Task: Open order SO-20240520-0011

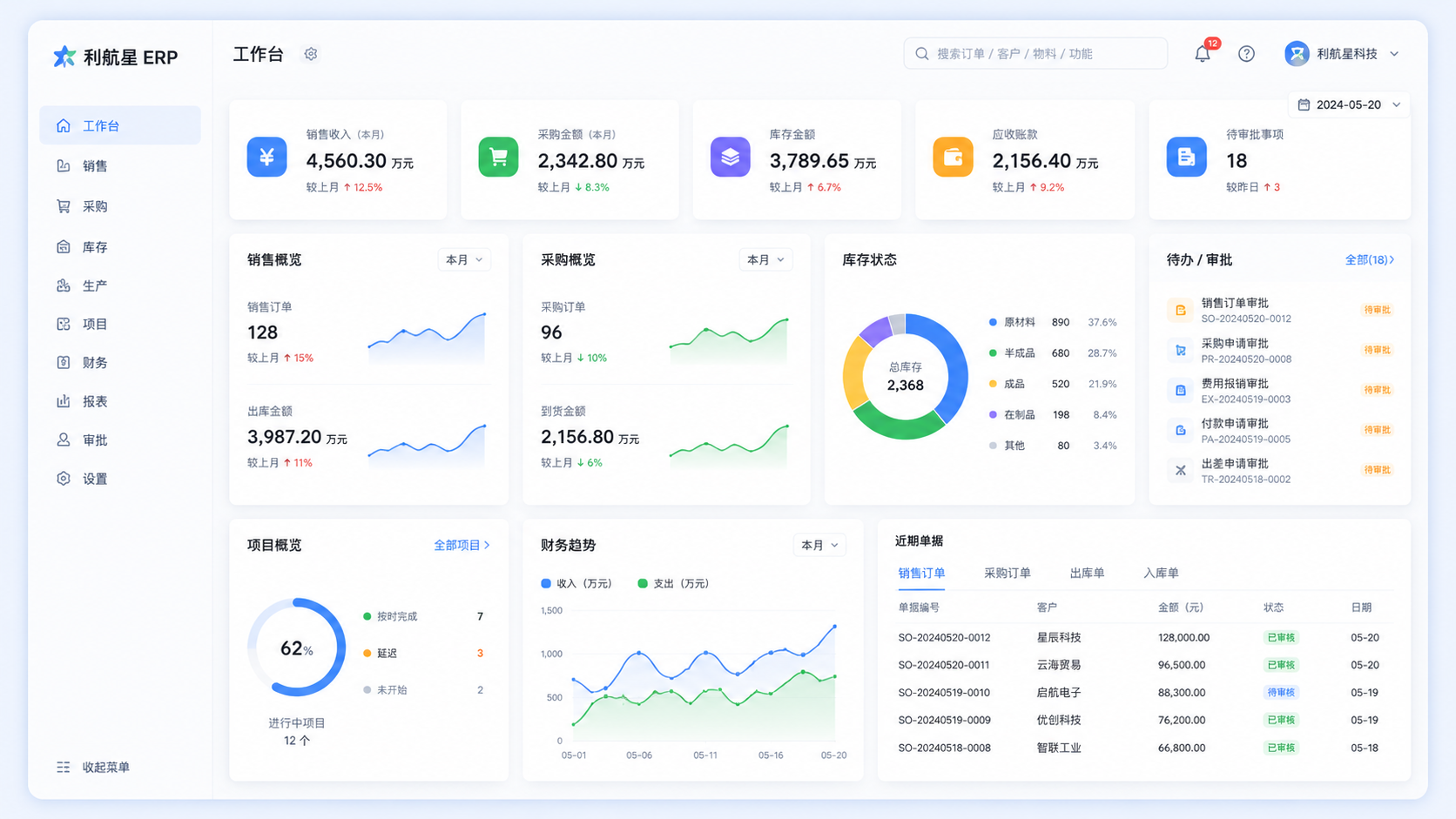Action: click(x=944, y=665)
